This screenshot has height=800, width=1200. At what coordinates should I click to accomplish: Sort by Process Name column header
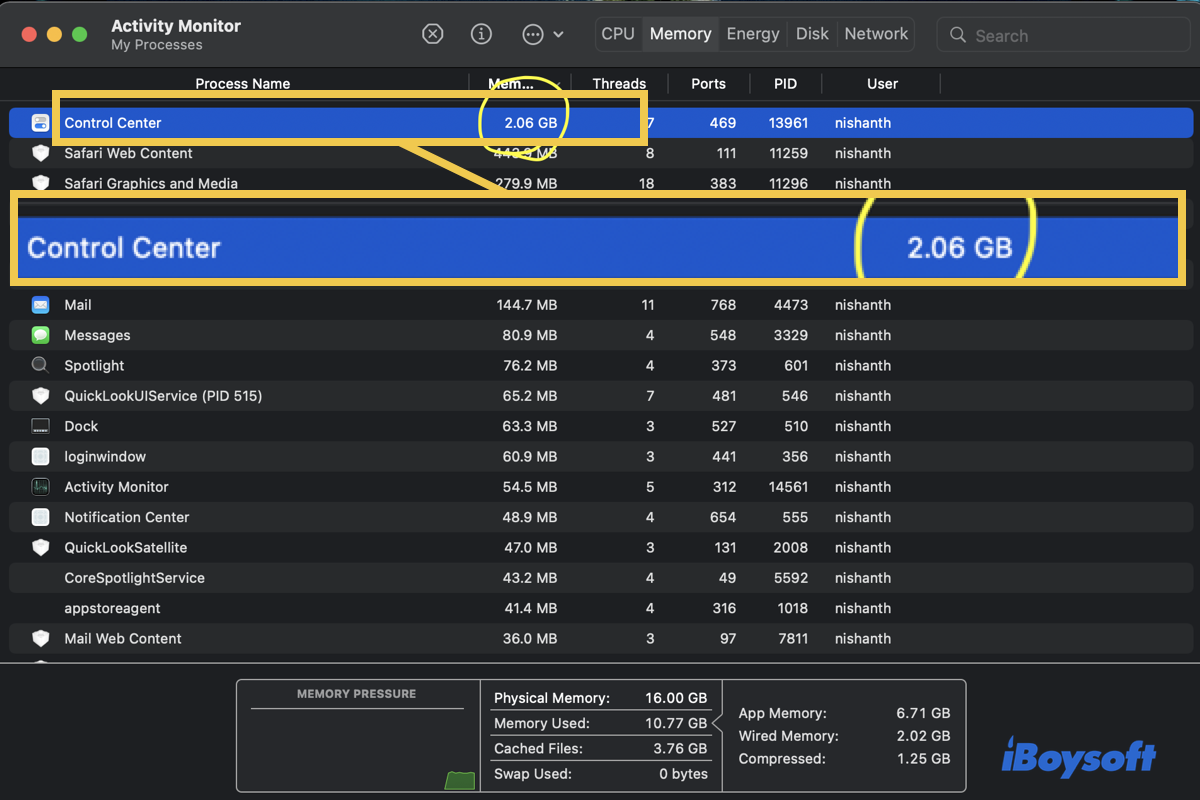pyautogui.click(x=242, y=84)
